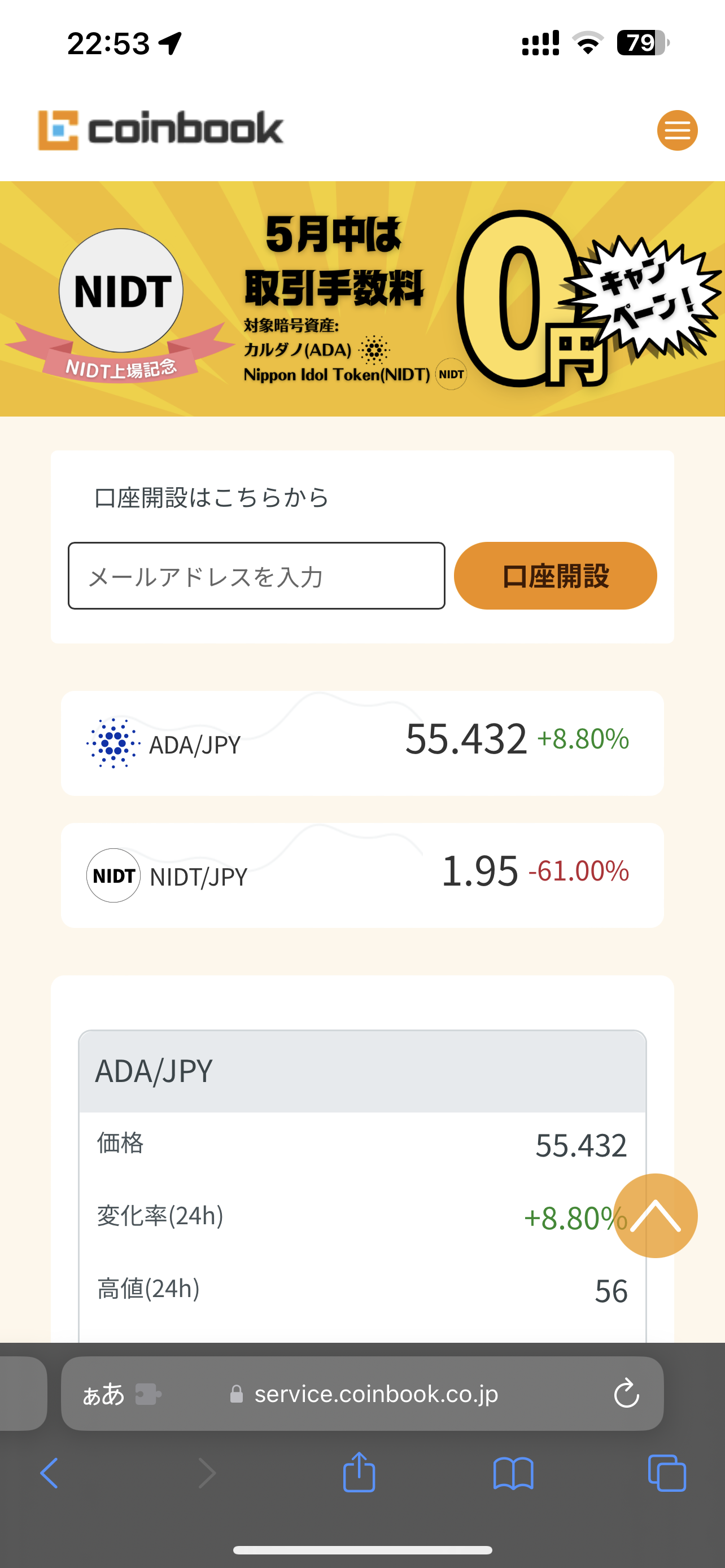
Task: Open the orange hamburger menu
Action: tap(677, 130)
